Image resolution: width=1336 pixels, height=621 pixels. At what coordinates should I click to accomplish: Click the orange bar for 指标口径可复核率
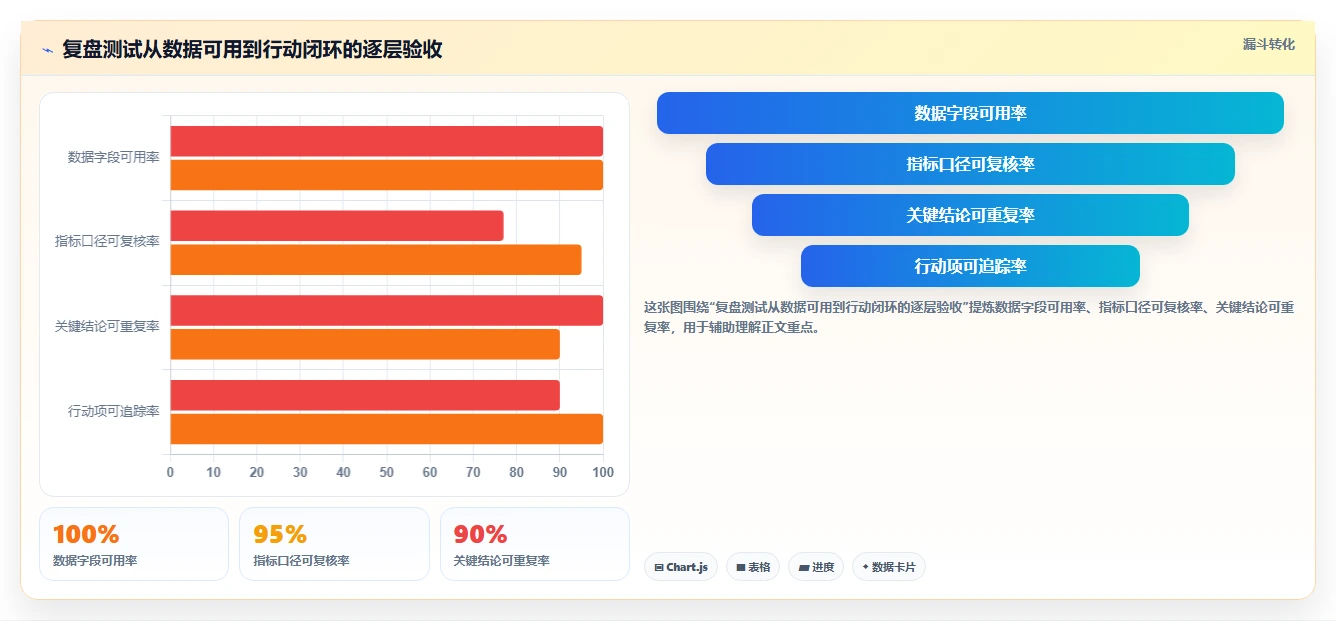376,260
